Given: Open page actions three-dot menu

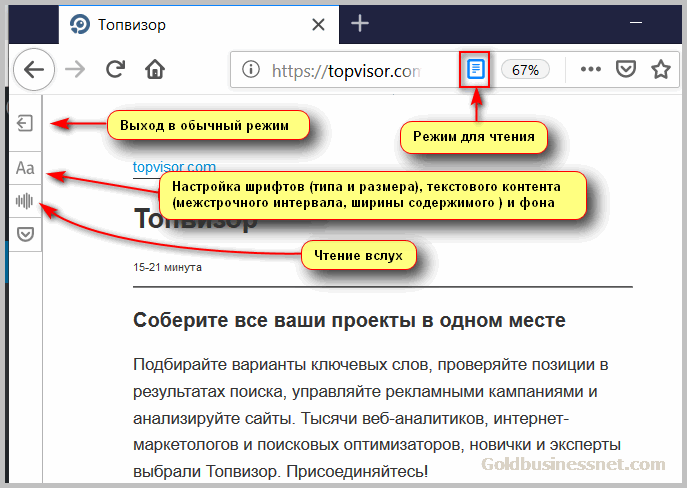Looking at the screenshot, I should 591,69.
